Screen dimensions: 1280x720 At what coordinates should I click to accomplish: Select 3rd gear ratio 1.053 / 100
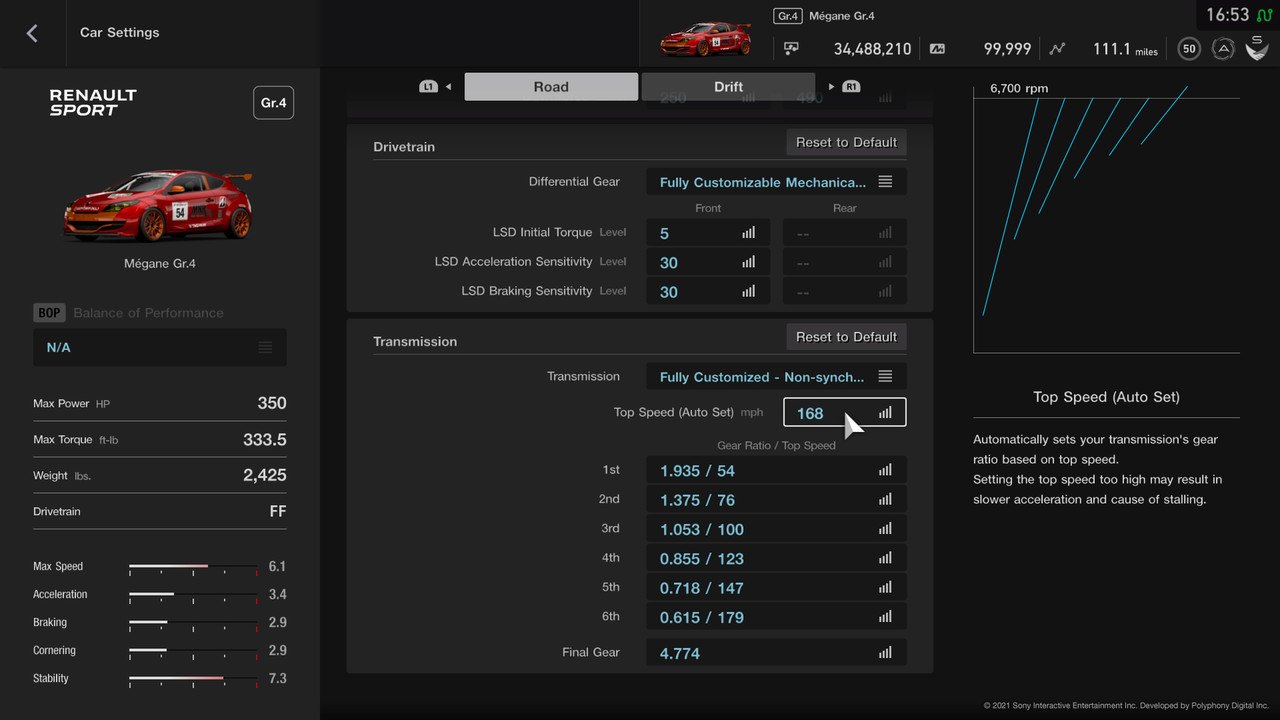click(x=777, y=529)
